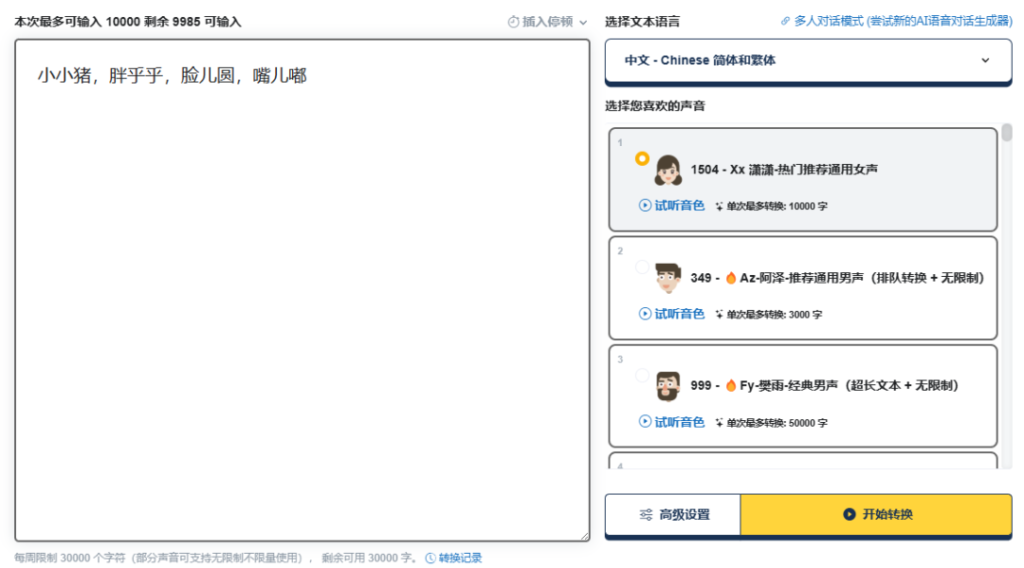1024x568 pixels.
Task: Click the 349 Az-阿泽-推荐通用男声 title
Action: 837,278
